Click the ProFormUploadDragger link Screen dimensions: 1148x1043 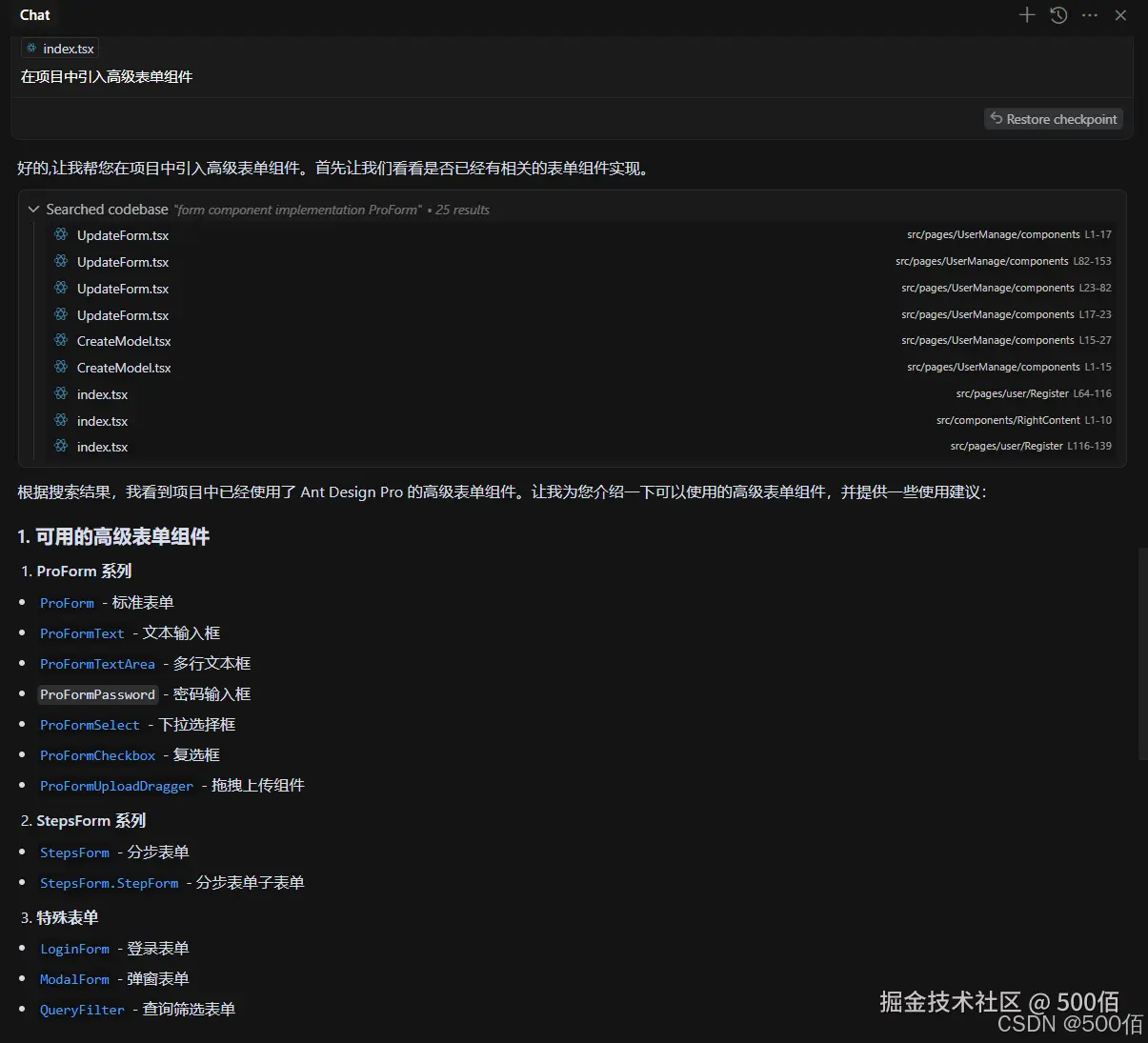point(116,785)
